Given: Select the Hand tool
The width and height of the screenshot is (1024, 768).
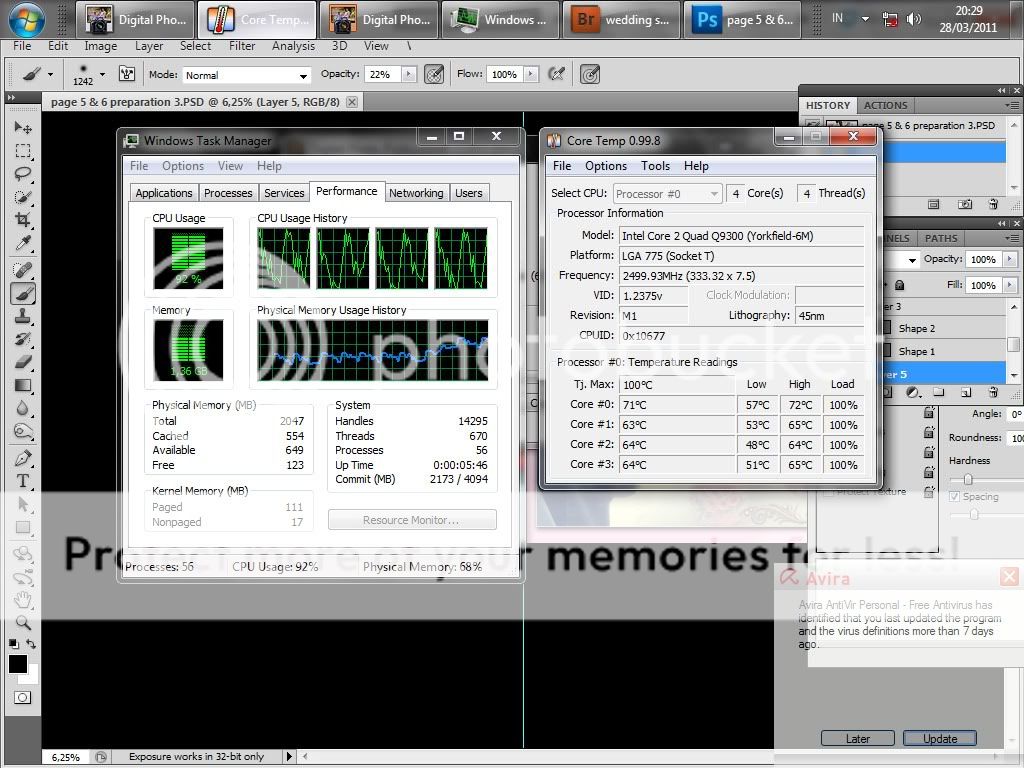Looking at the screenshot, I should (23, 599).
